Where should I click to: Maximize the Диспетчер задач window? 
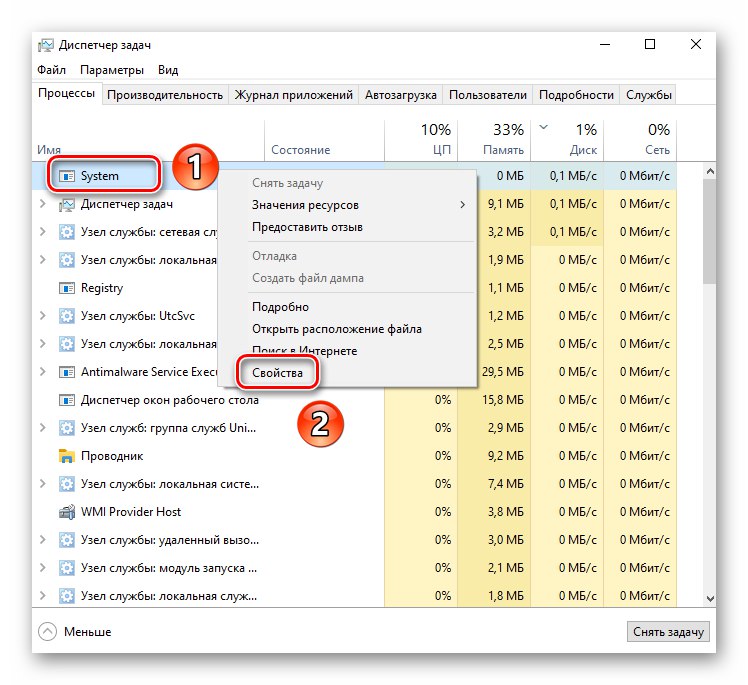coord(650,45)
